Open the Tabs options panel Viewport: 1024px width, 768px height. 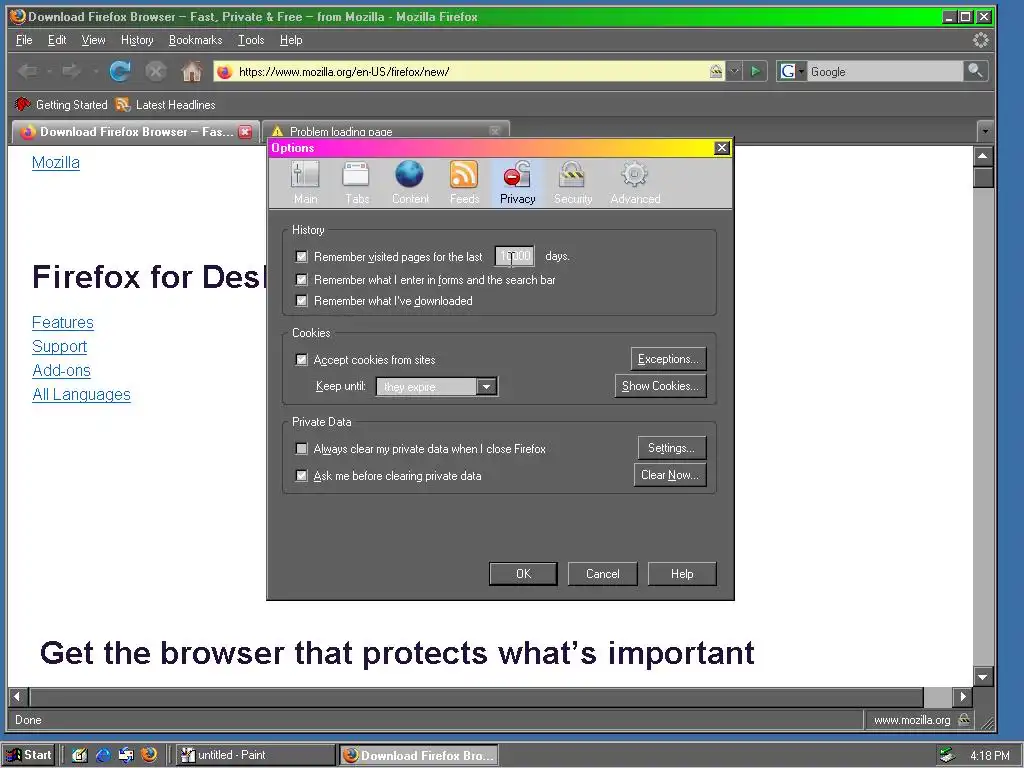point(357,183)
